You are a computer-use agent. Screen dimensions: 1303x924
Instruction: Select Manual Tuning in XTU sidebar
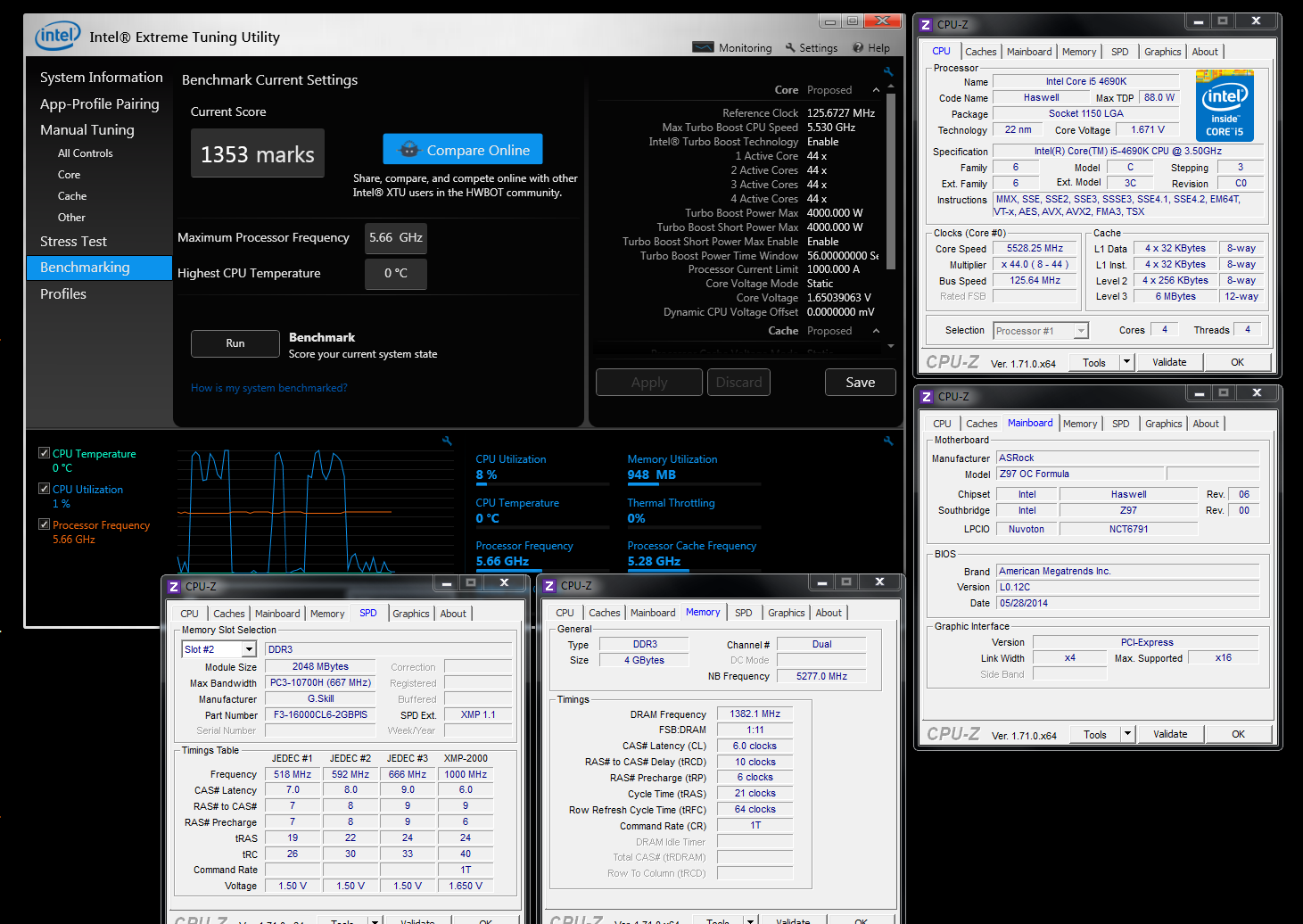[x=87, y=129]
